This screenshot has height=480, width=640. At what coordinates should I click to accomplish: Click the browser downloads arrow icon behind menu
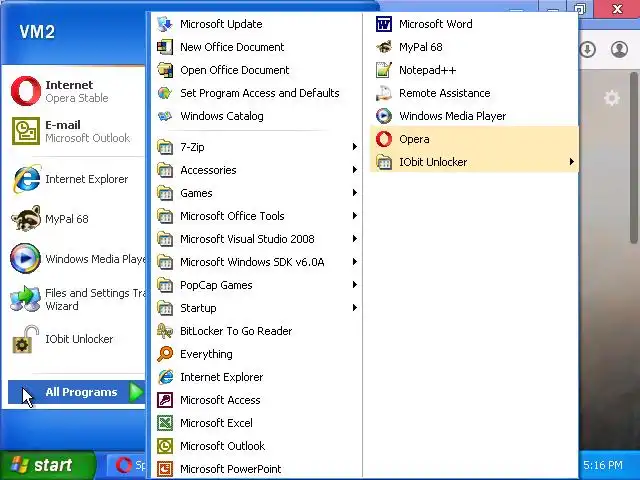pos(587,50)
